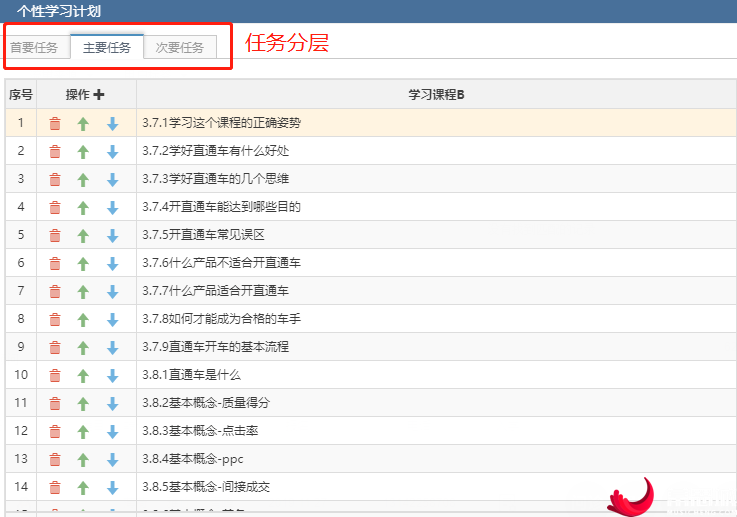Move row 7 up

click(83, 292)
